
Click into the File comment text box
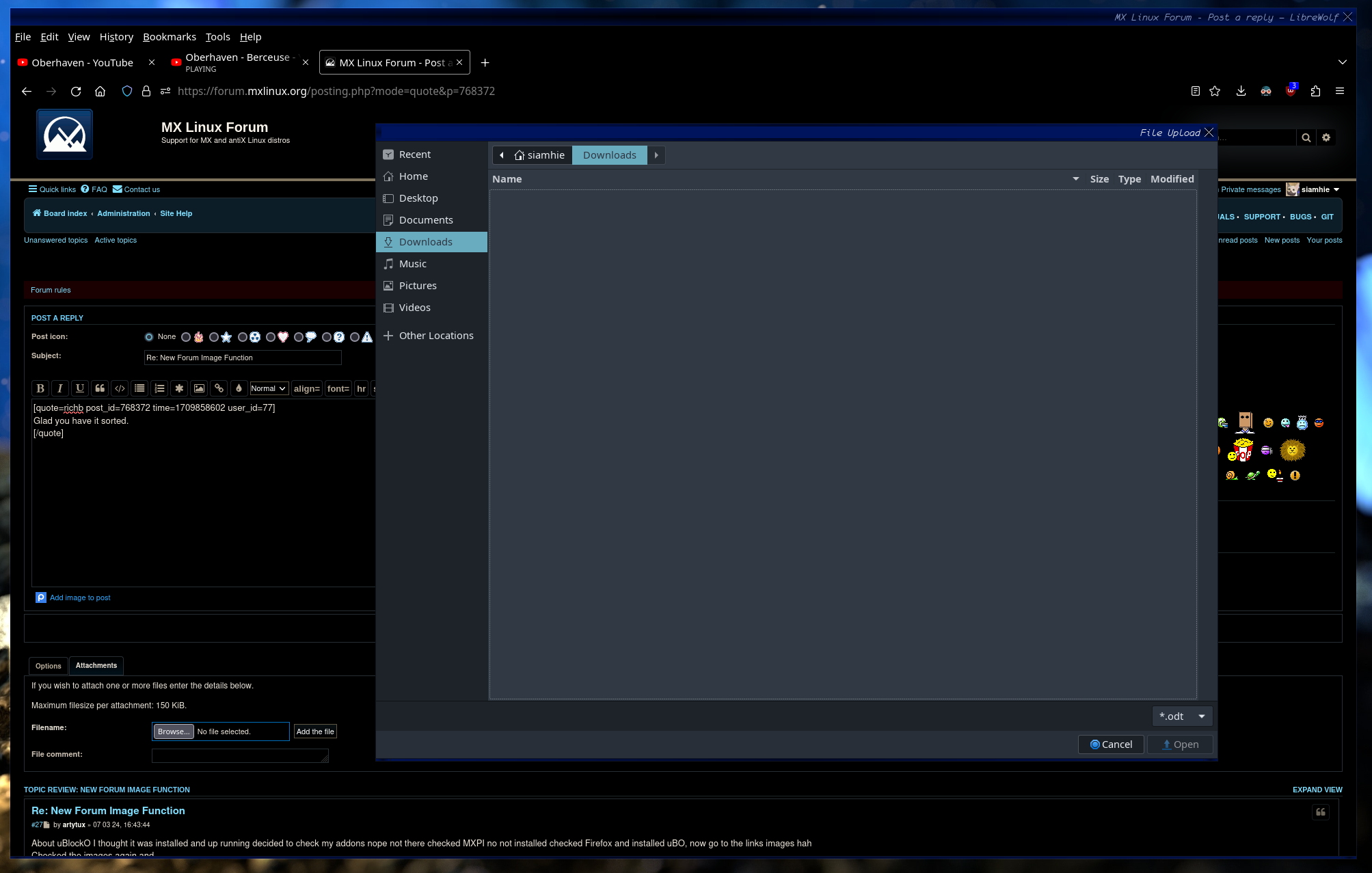[240, 755]
